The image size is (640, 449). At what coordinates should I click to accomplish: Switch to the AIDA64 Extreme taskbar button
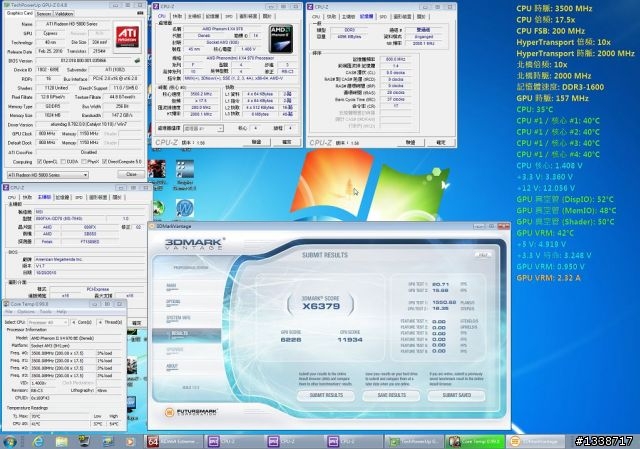(x=174, y=441)
